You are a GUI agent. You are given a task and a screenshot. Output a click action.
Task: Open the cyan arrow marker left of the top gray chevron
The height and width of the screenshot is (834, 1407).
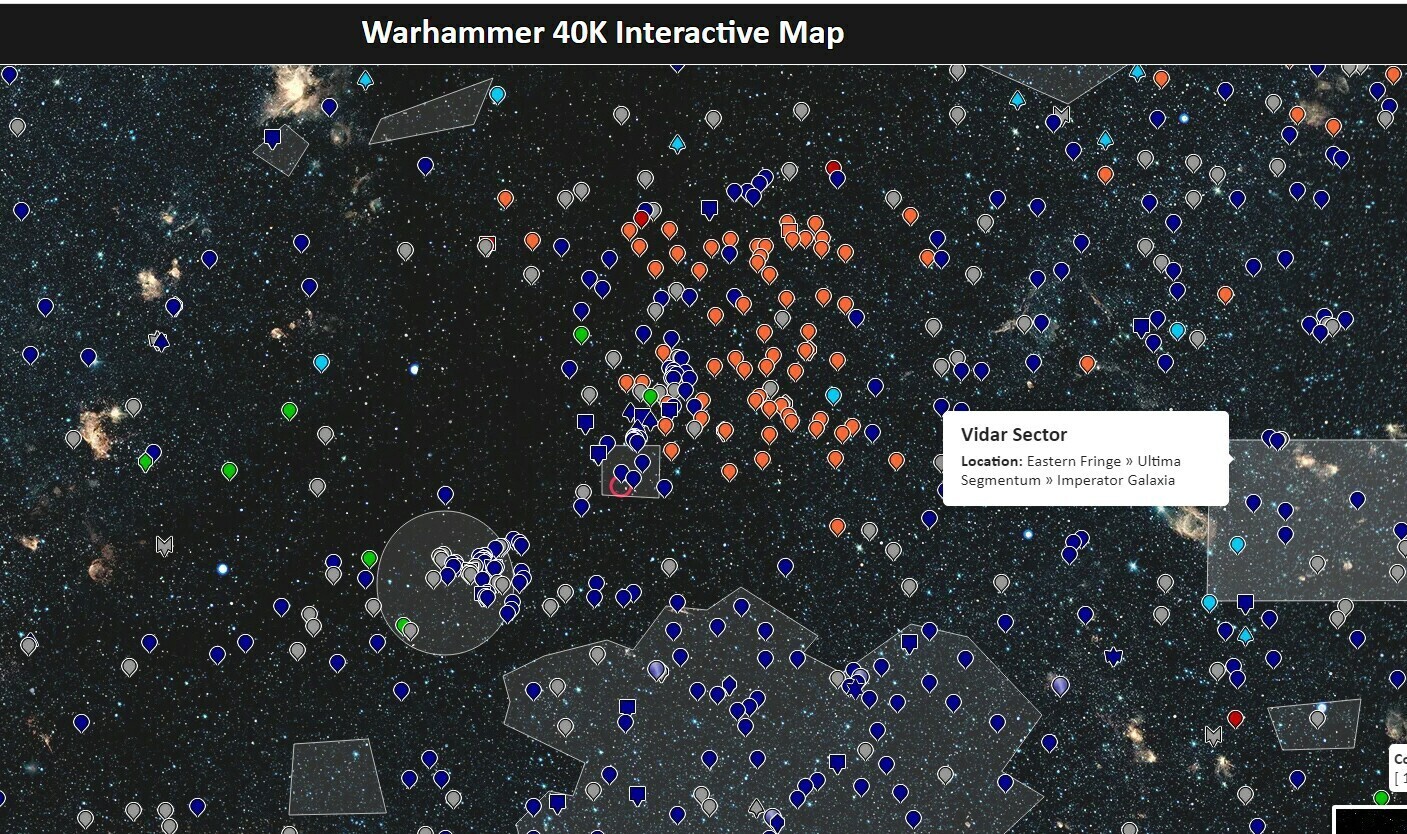1017,99
